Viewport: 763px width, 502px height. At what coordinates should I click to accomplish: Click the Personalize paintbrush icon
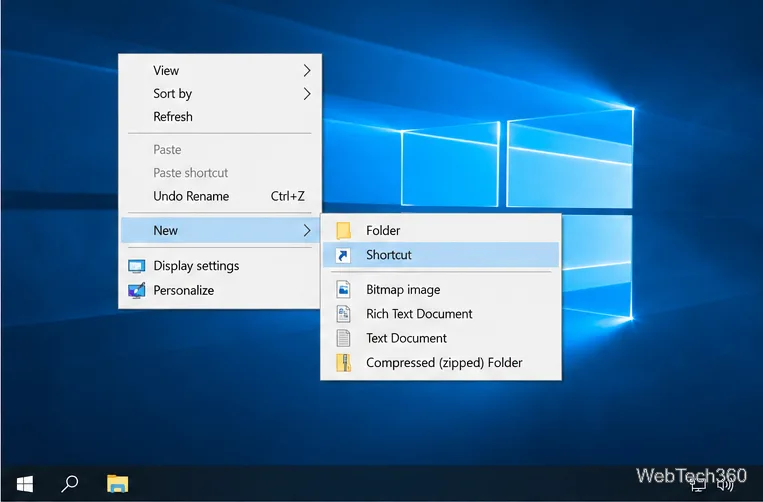(x=136, y=290)
